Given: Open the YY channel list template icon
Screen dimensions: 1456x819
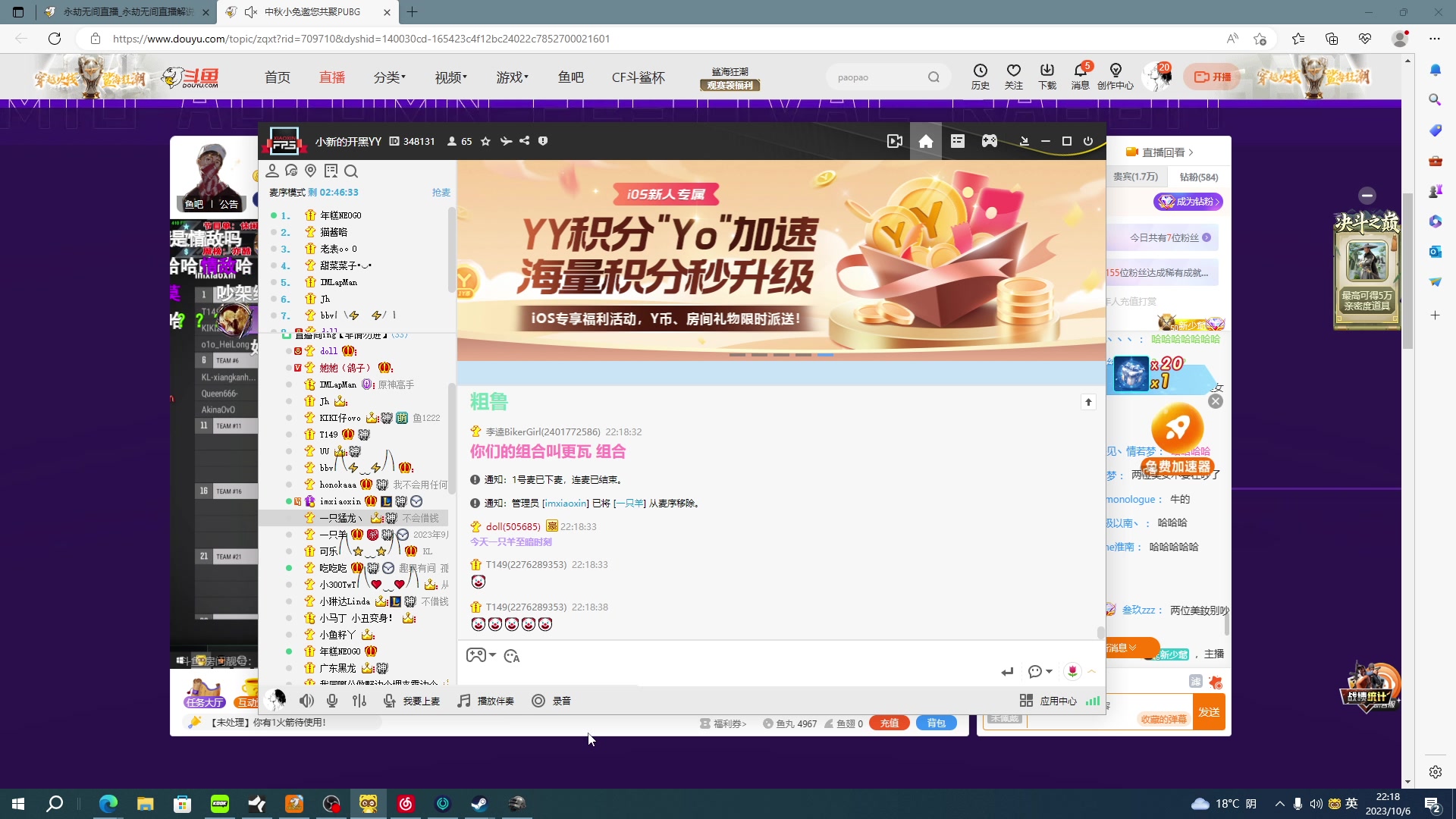Looking at the screenshot, I should tap(958, 141).
